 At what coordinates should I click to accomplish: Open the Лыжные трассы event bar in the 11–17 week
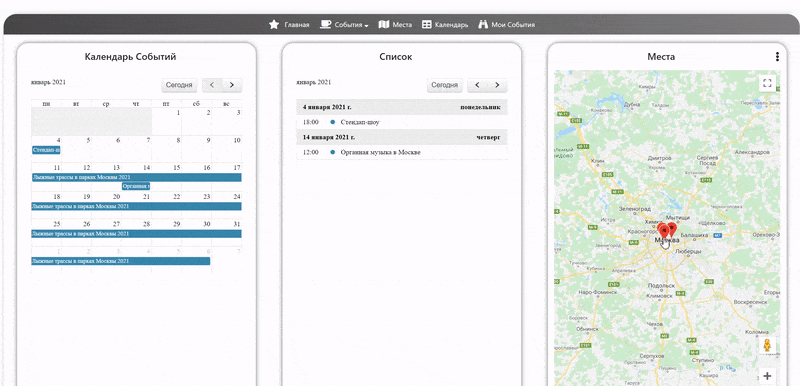point(136,177)
